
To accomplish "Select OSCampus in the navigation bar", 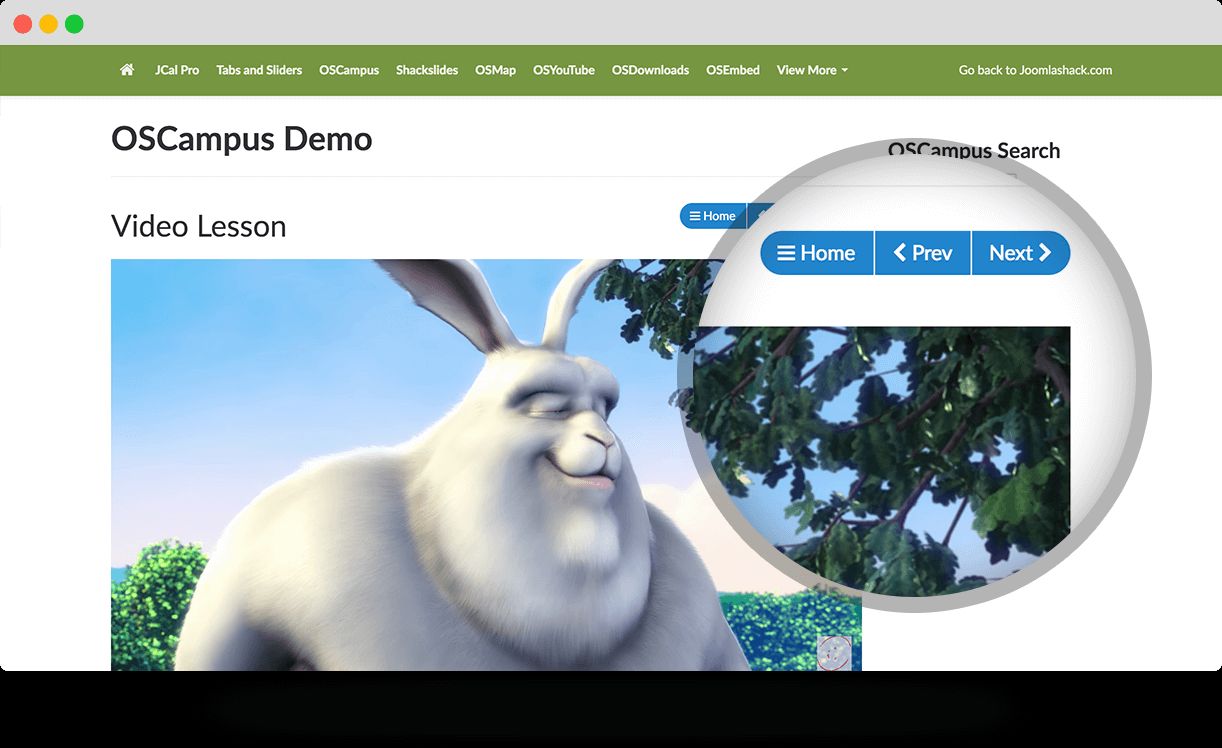I will point(349,70).
